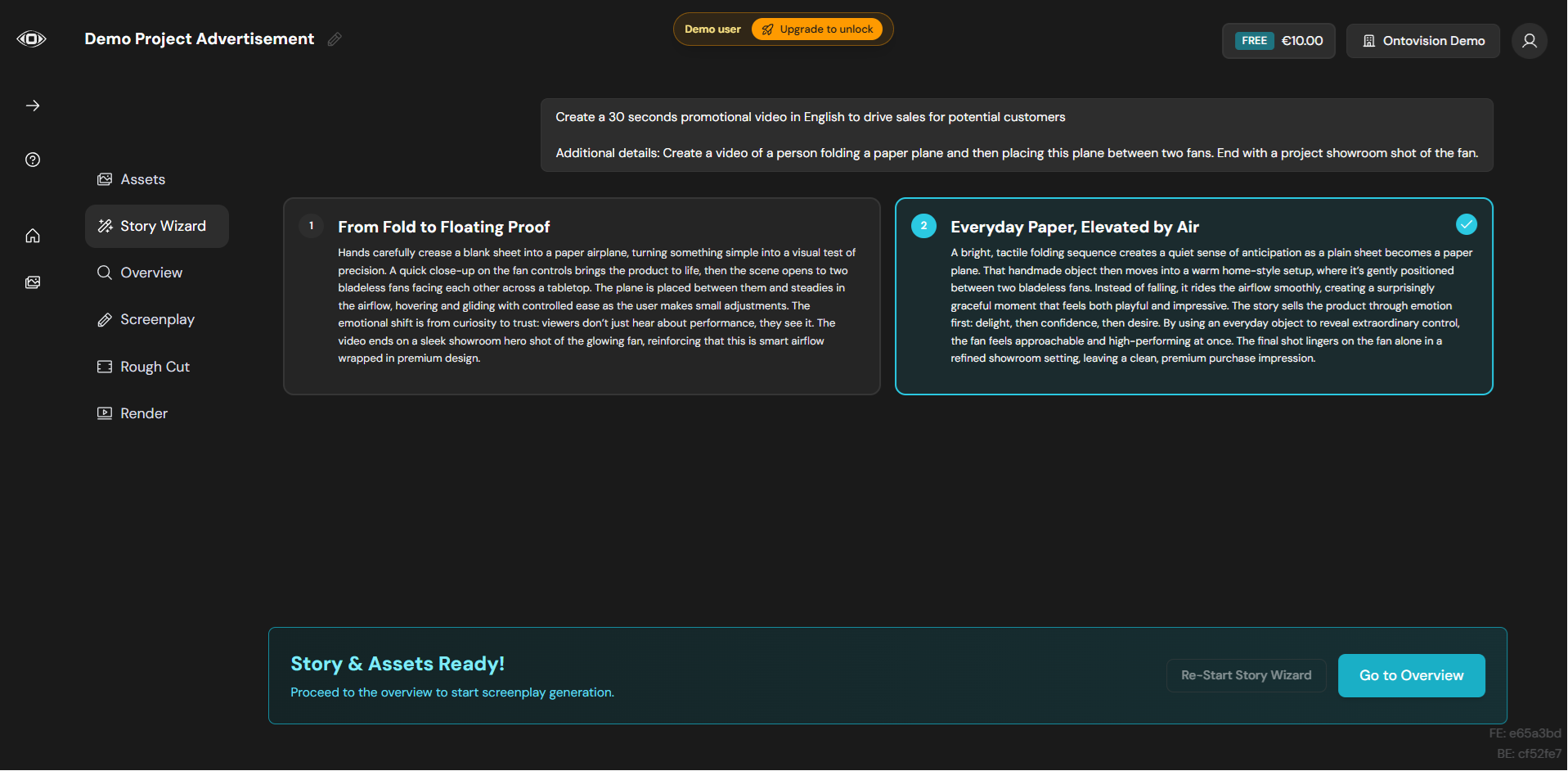The height and width of the screenshot is (771, 1568).
Task: Open Render menu item
Action: (157, 413)
